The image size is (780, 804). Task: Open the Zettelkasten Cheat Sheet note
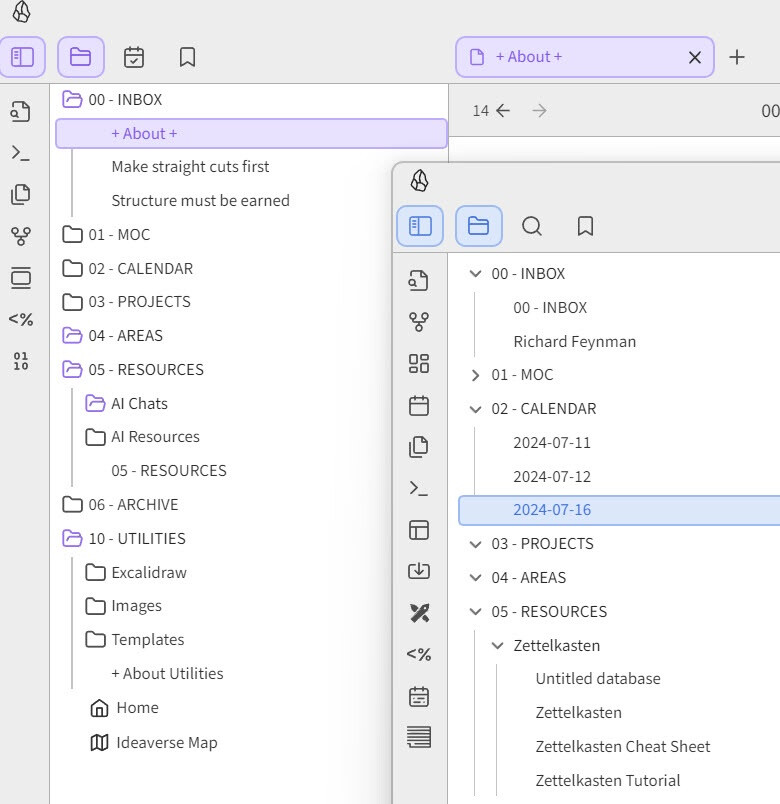(622, 747)
